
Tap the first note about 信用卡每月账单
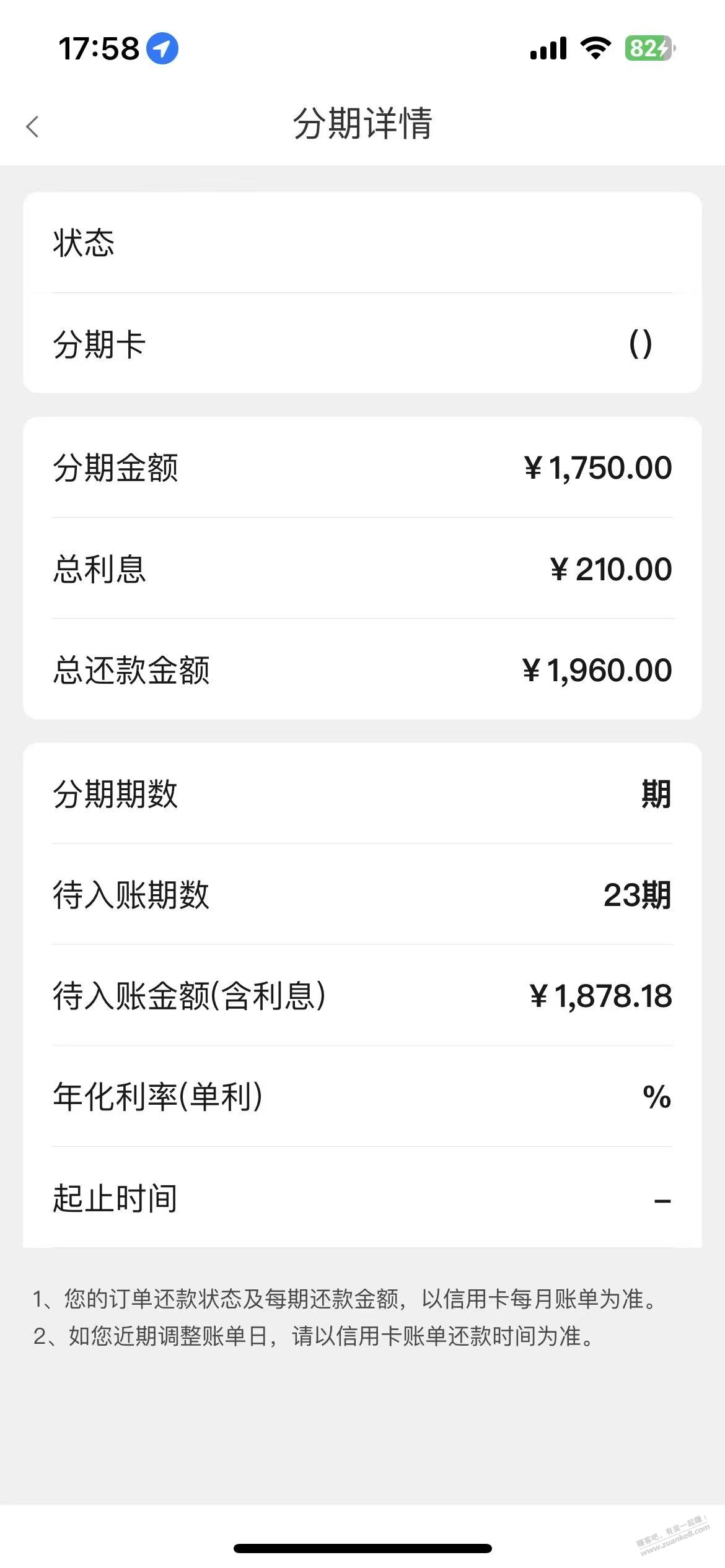[x=345, y=1299]
